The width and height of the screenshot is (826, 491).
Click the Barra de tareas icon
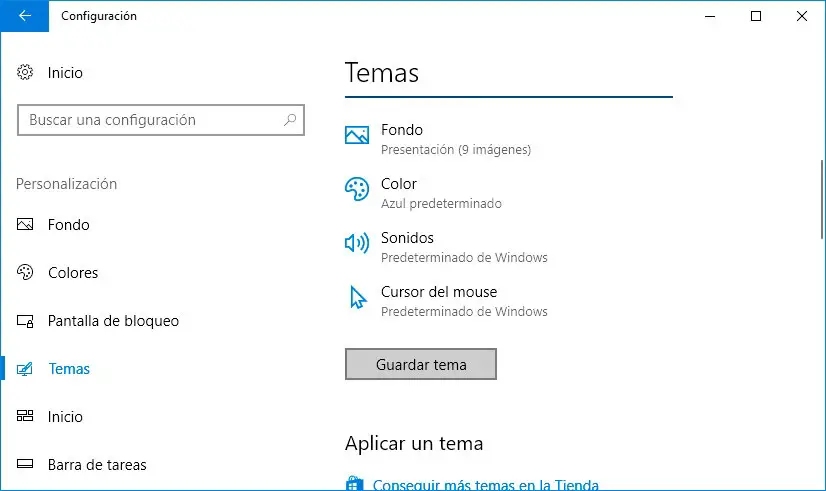(26, 465)
